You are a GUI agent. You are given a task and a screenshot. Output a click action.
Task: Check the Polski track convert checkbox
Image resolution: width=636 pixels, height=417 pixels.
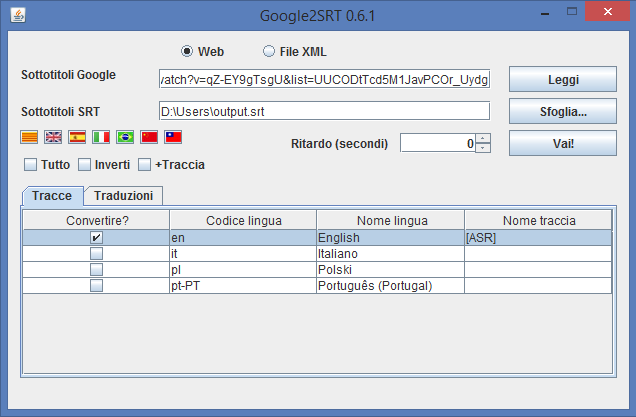(x=96, y=270)
